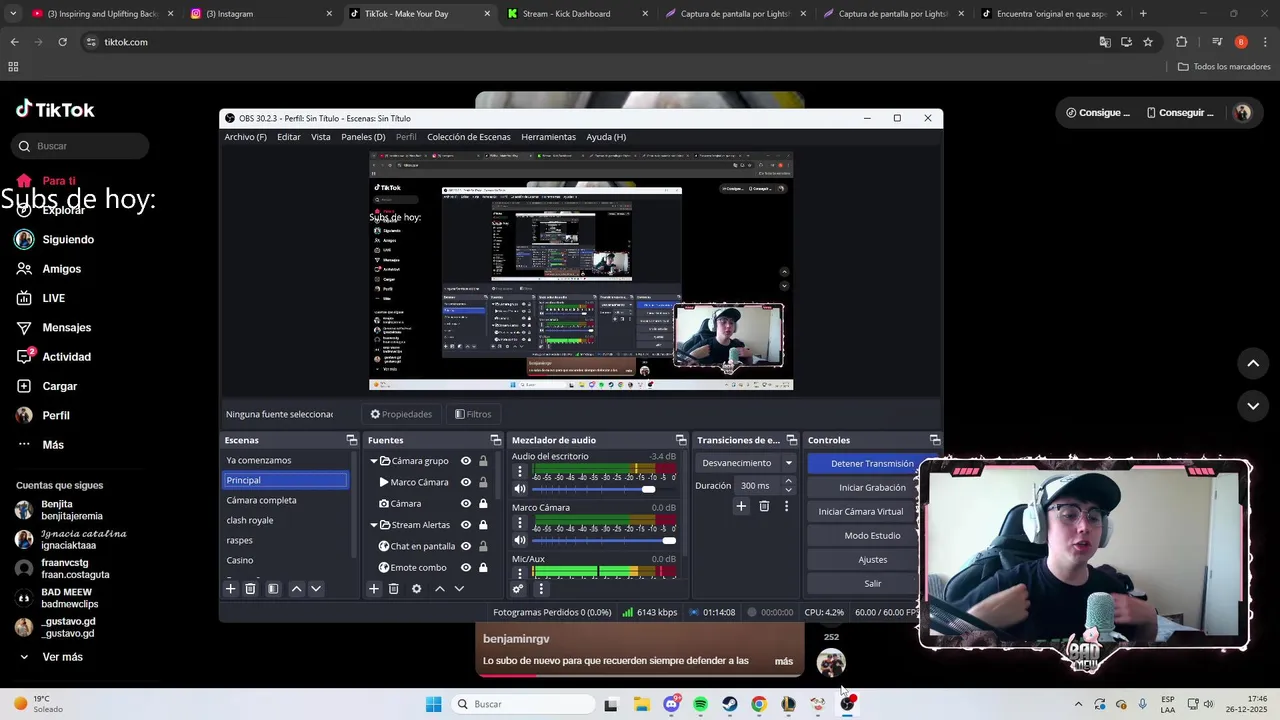Delete selected scene with Escenas trash icon
Image resolution: width=1280 pixels, height=720 pixels.
(x=250, y=589)
